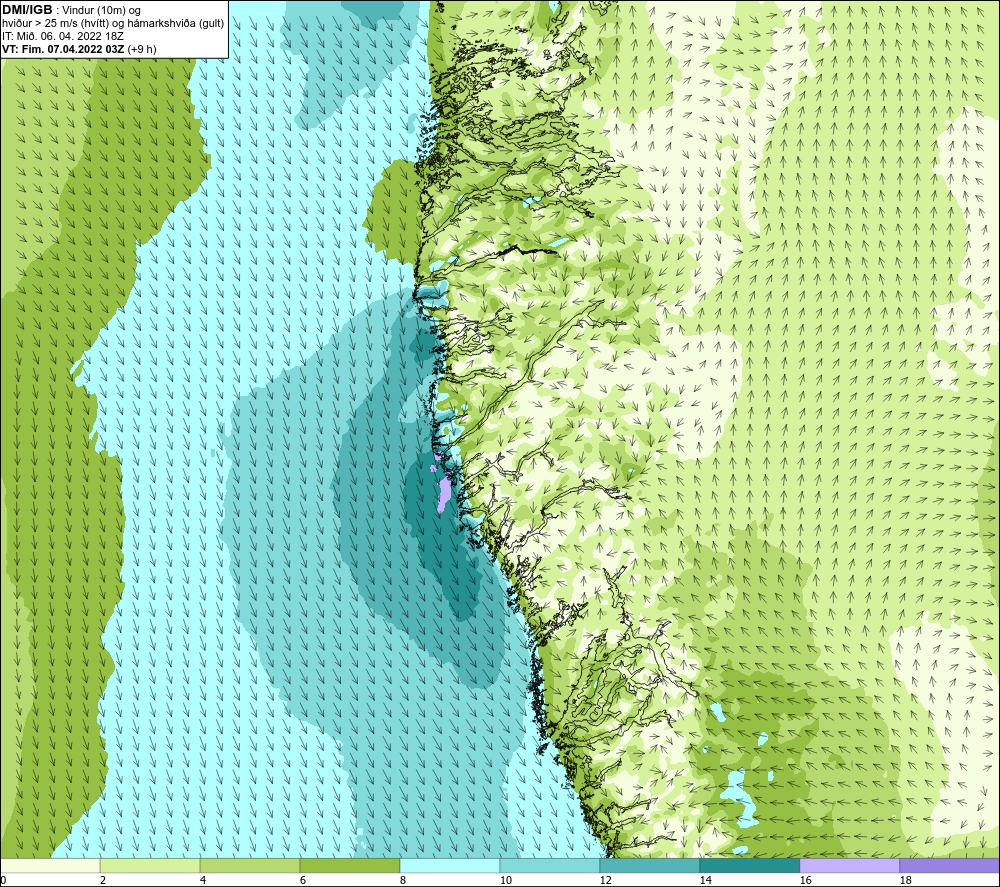The width and height of the screenshot is (1000, 887).
Task: Click the dark green 6–8 m/s legend swatch
Action: (350, 865)
